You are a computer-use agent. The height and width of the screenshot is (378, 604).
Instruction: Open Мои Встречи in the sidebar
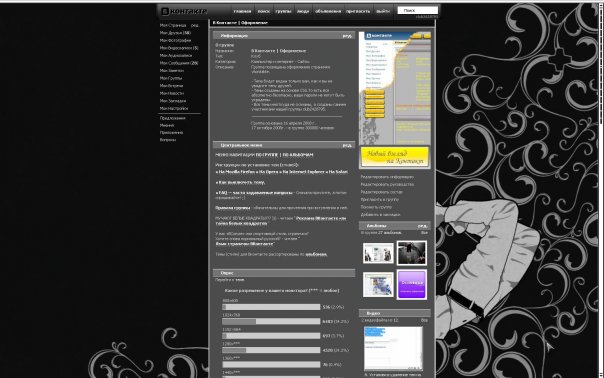[x=171, y=86]
